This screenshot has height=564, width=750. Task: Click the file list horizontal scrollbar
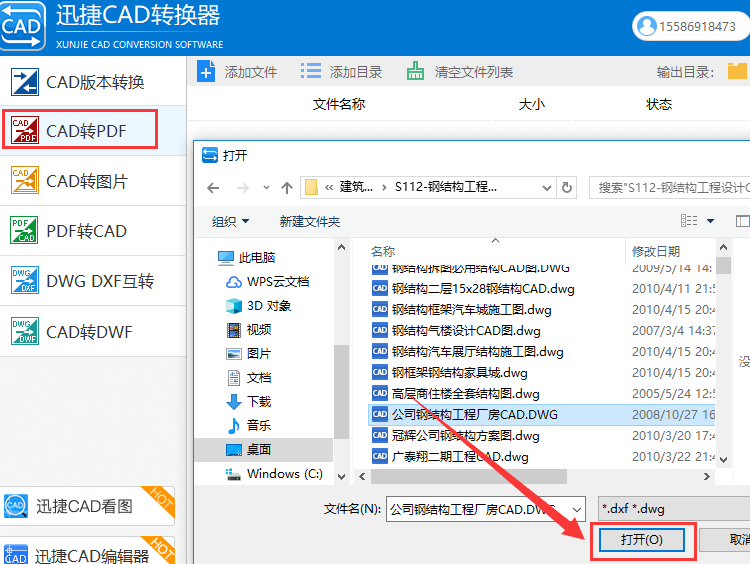pos(469,476)
